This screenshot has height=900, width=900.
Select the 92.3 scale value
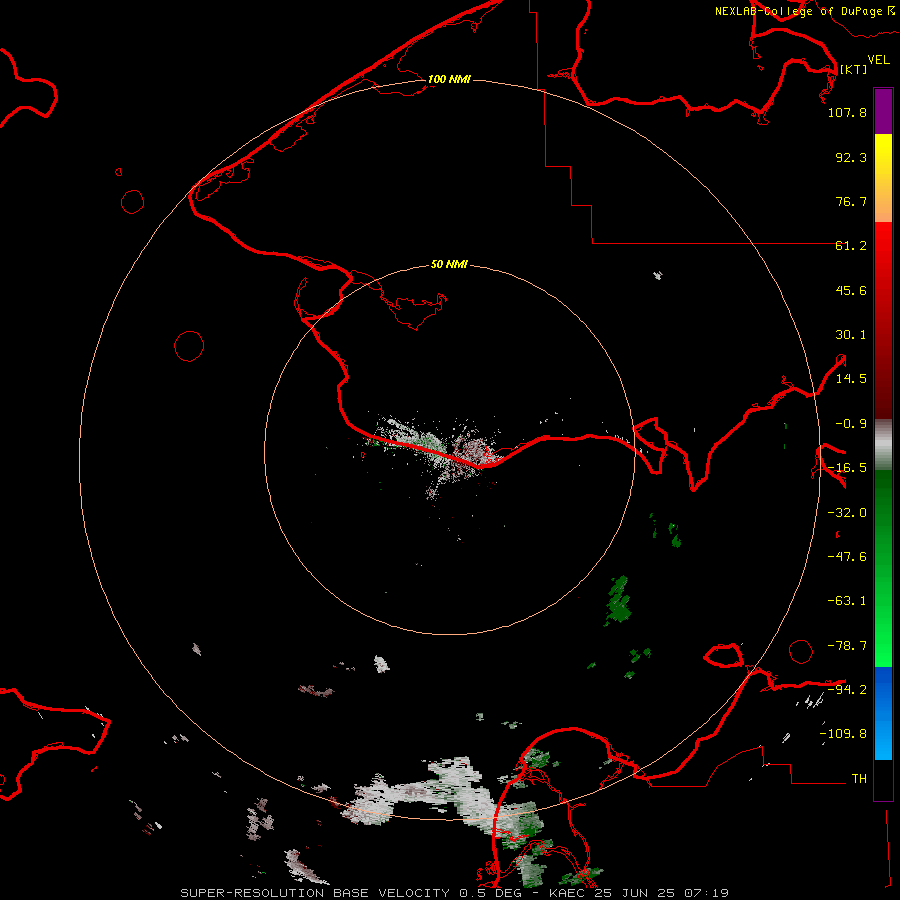coord(851,157)
